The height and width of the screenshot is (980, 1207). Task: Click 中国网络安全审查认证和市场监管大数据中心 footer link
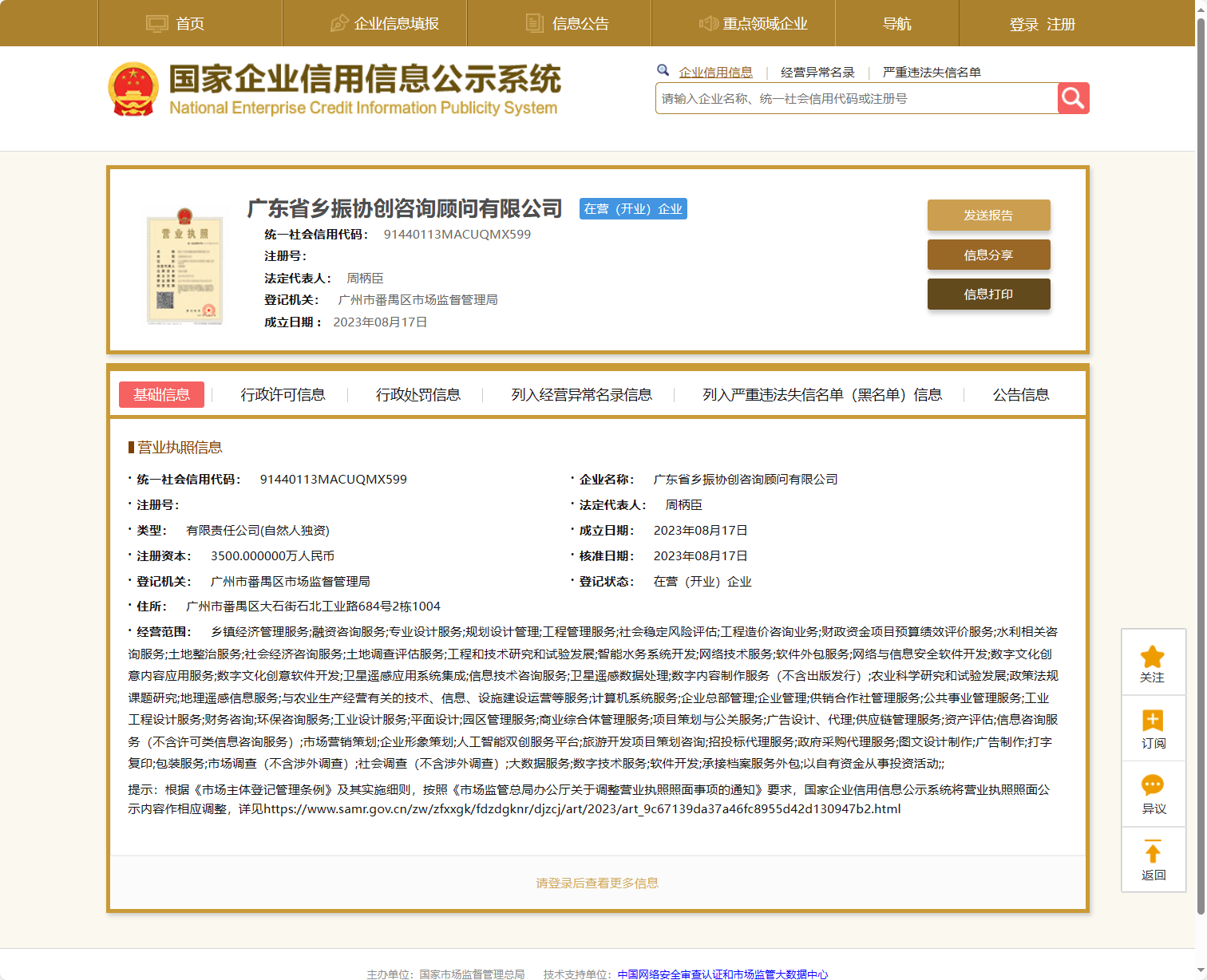(722, 974)
